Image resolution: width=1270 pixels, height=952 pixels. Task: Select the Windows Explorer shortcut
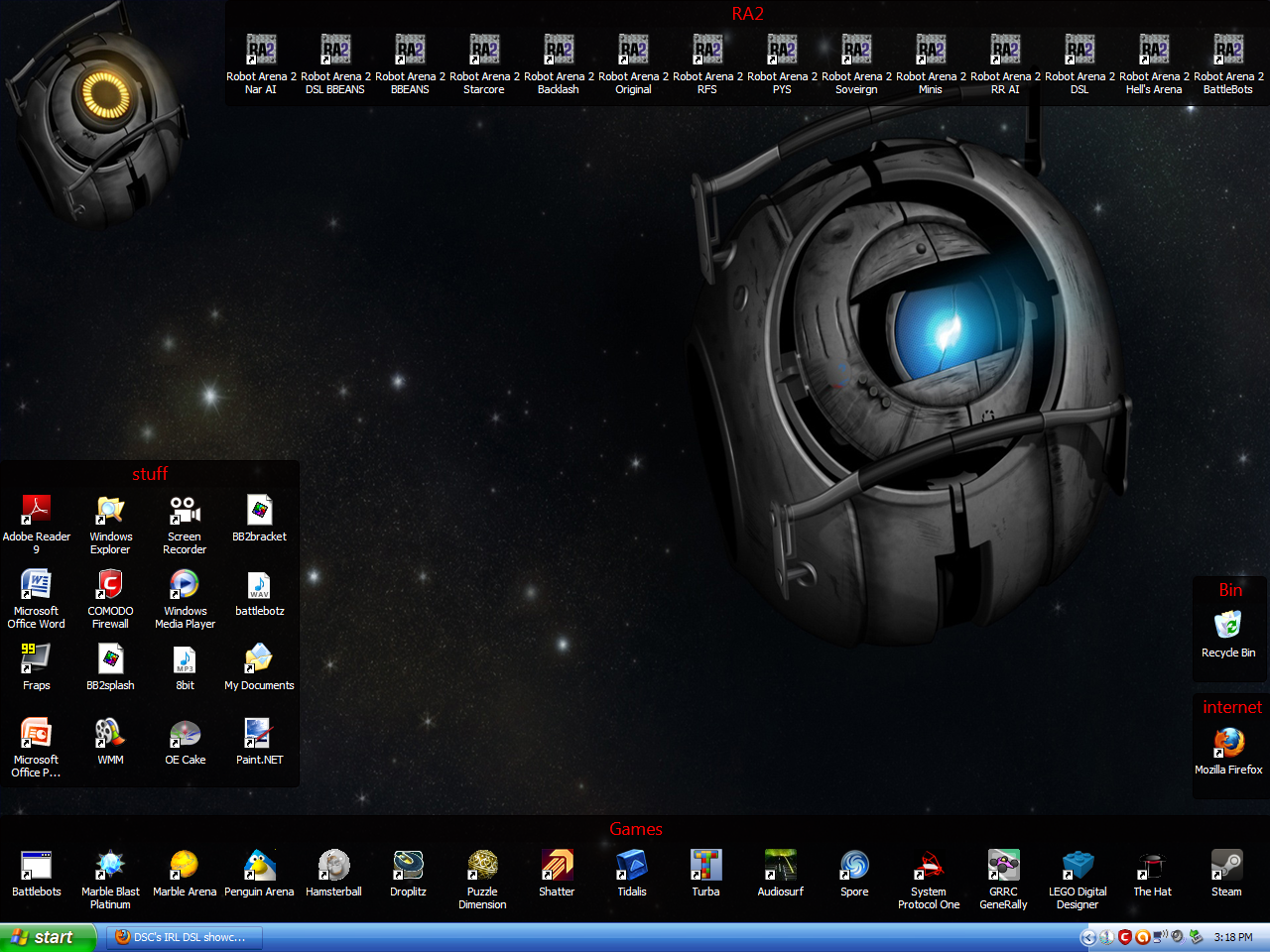[x=110, y=525]
